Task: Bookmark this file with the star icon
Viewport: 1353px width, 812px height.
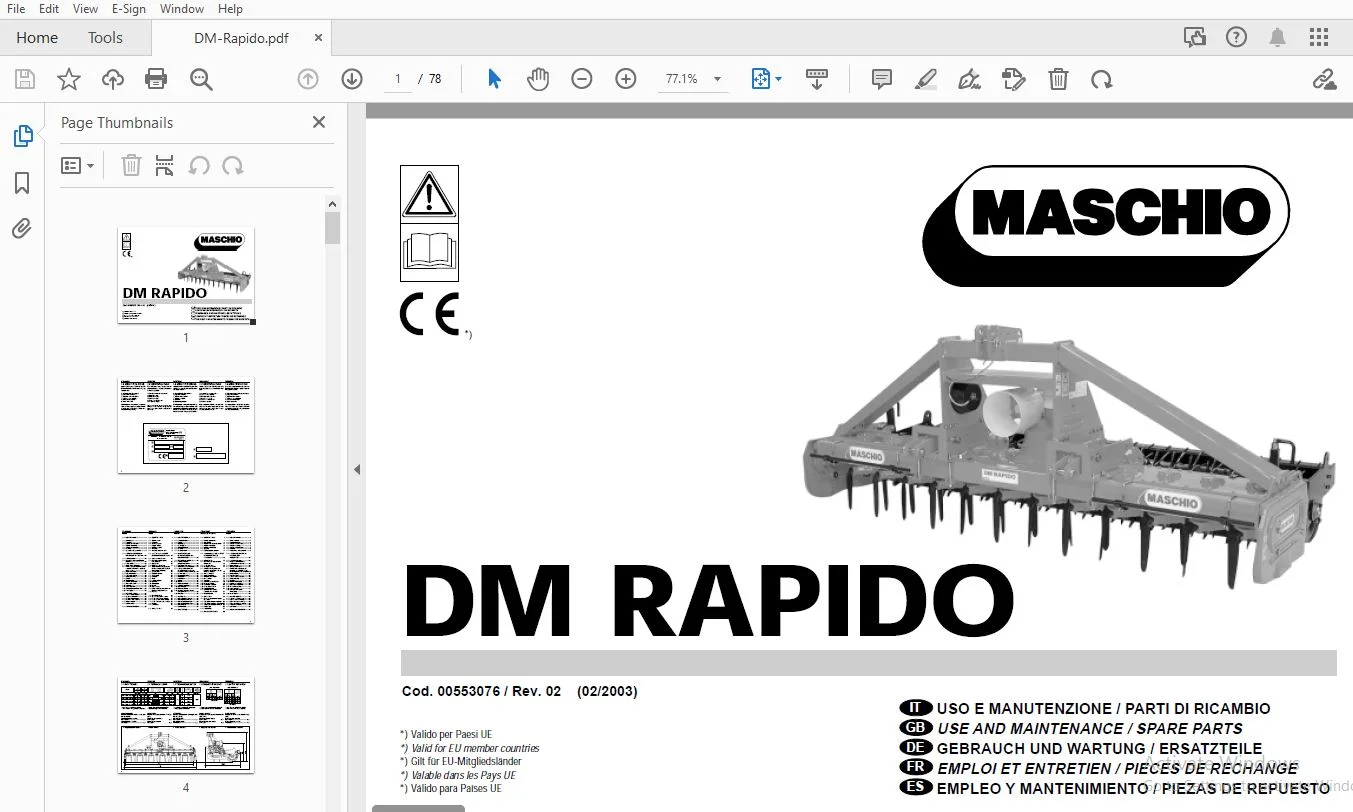Action: point(69,79)
